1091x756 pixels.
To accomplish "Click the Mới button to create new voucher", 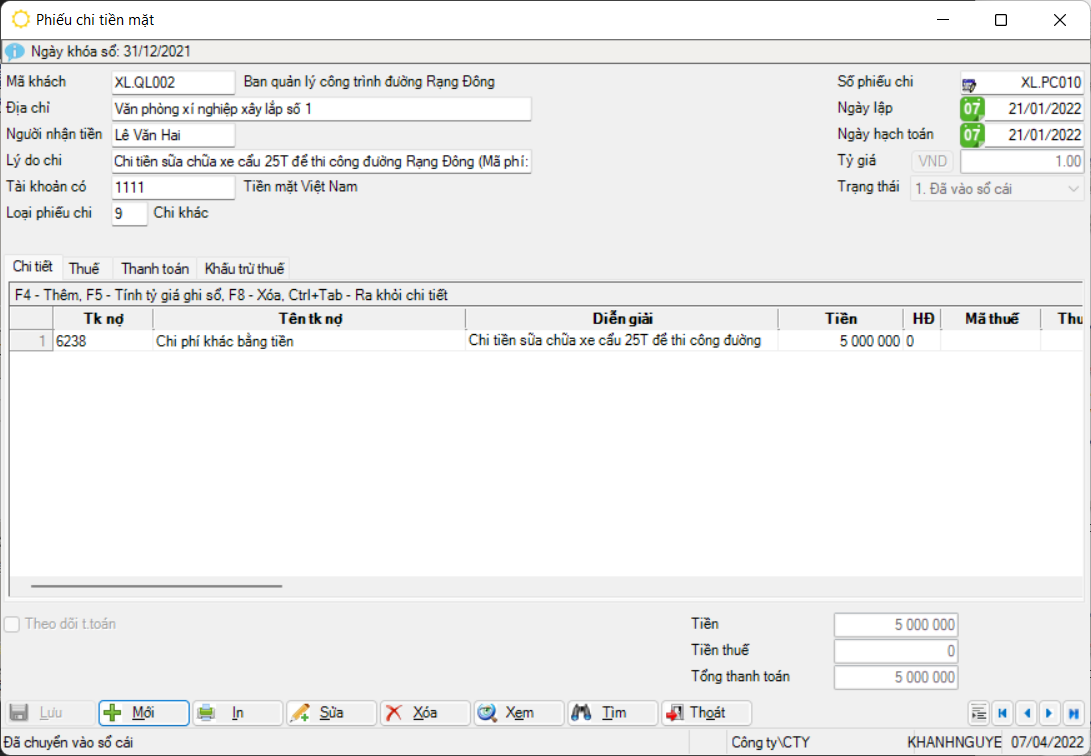I will click(x=143, y=713).
